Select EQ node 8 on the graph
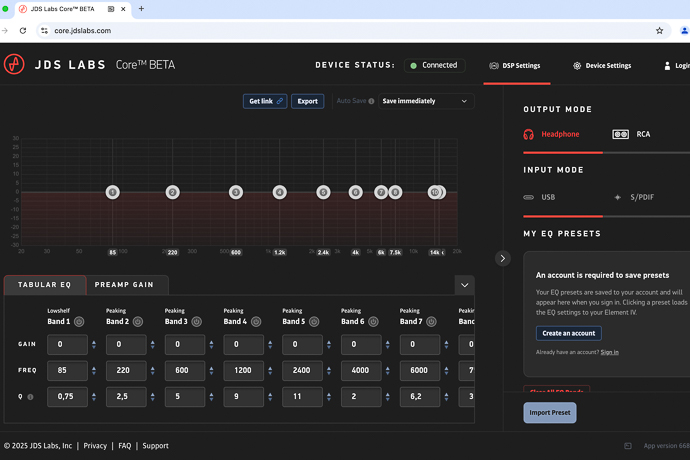The height and width of the screenshot is (460, 690). point(396,192)
